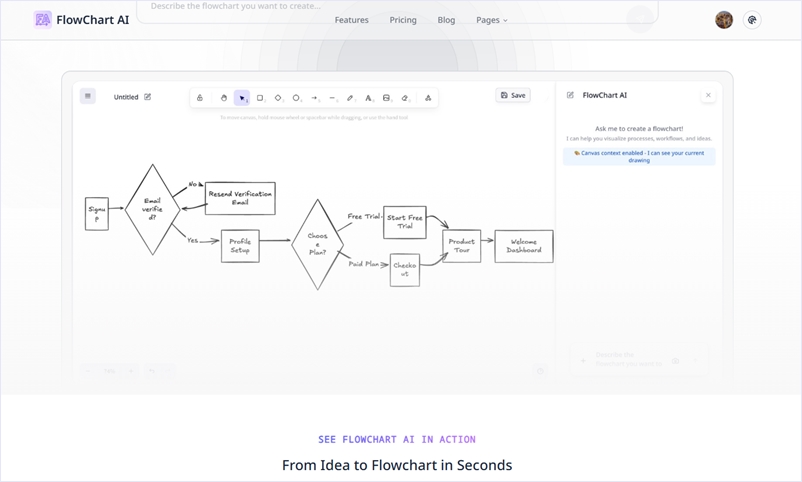Select the Hand pan tool
Screen dimensions: 802x482
point(224,98)
